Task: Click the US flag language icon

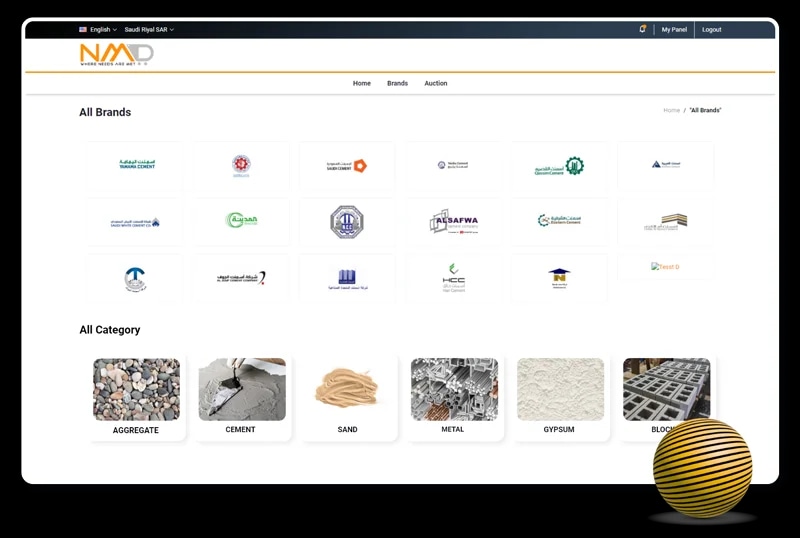Action: (x=83, y=30)
